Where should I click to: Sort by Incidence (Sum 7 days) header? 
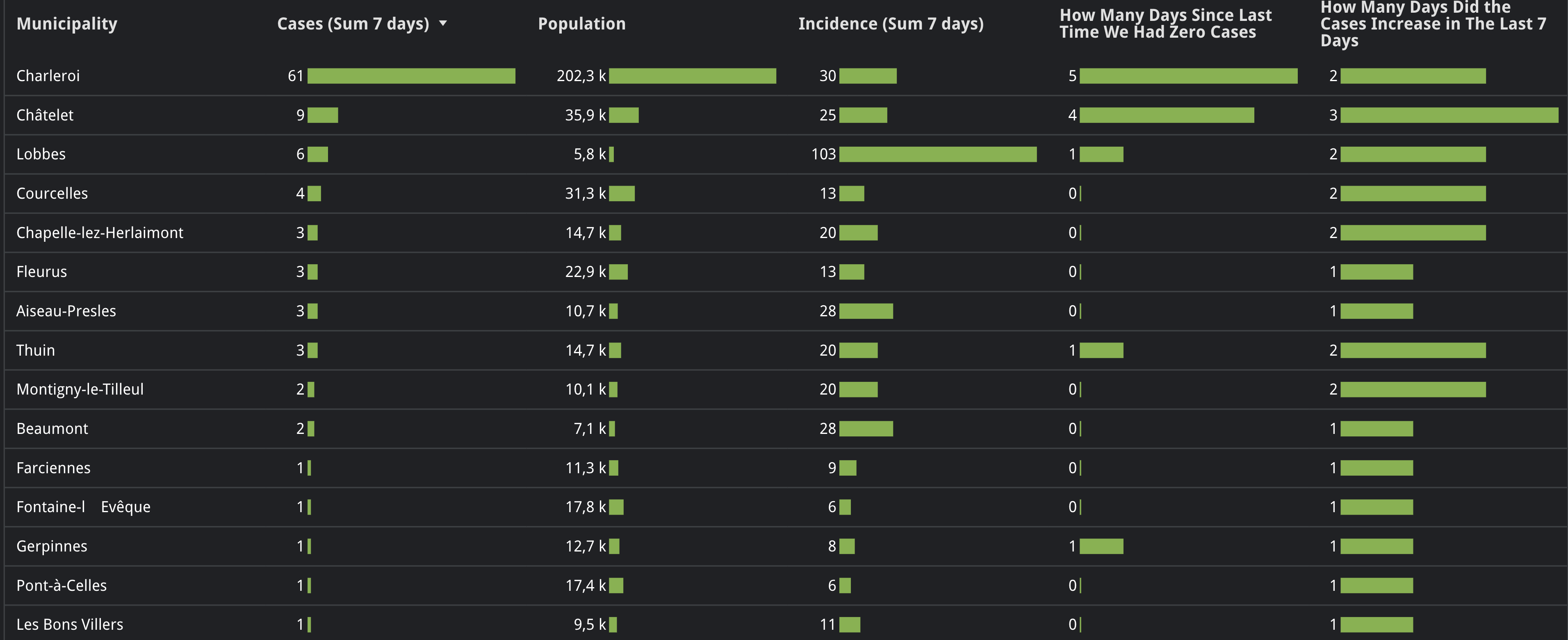click(891, 24)
